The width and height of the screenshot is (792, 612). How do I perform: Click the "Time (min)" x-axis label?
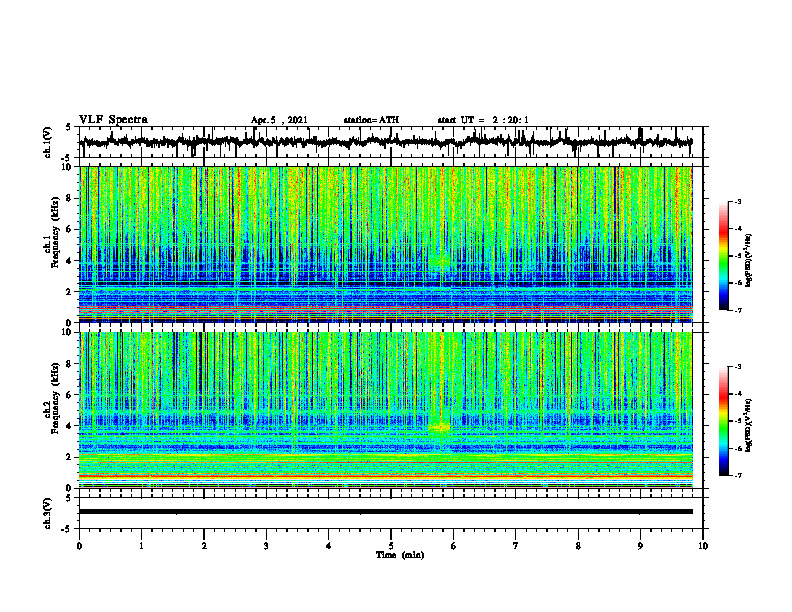(400, 555)
